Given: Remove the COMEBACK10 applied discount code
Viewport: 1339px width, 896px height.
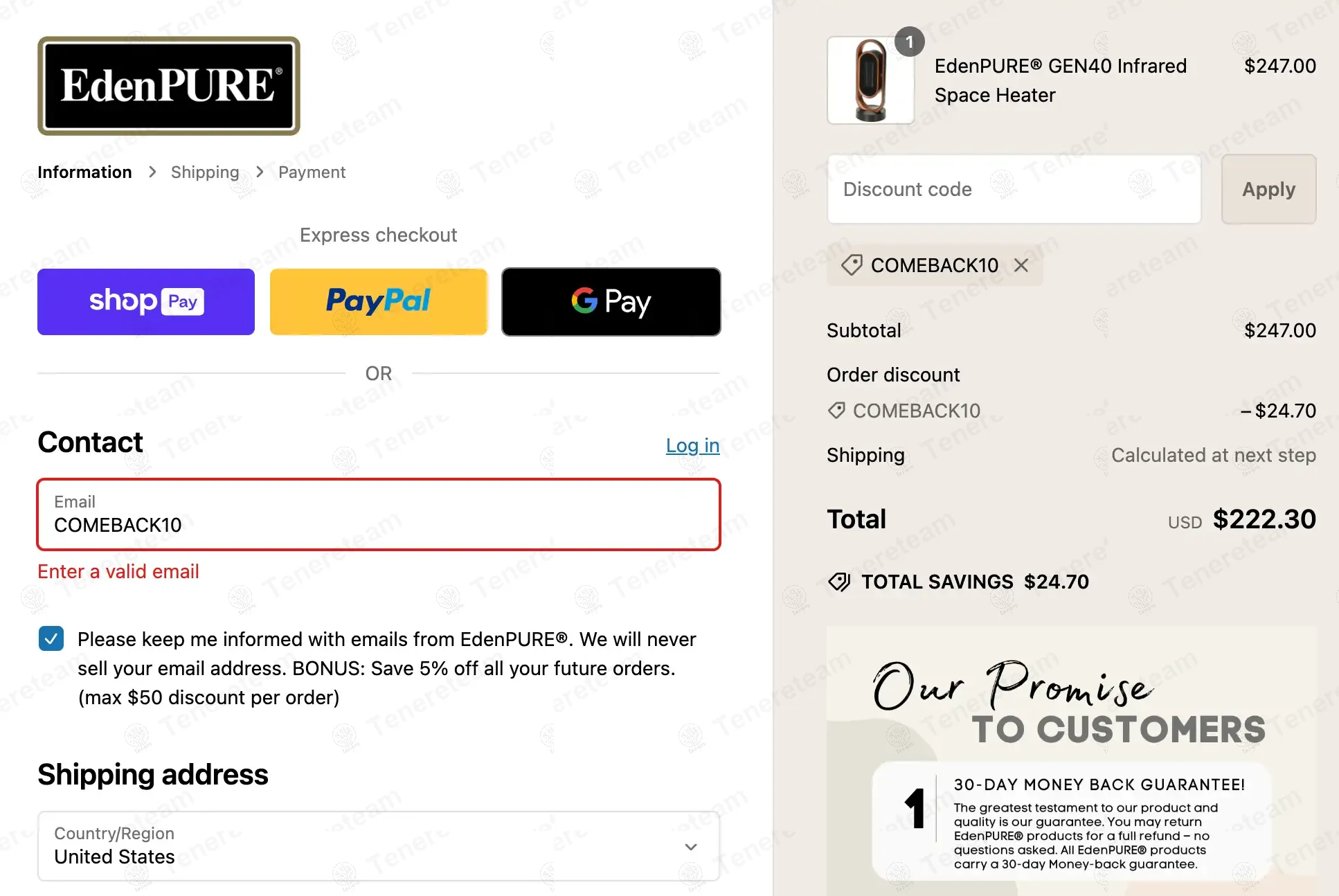Looking at the screenshot, I should click(1023, 265).
